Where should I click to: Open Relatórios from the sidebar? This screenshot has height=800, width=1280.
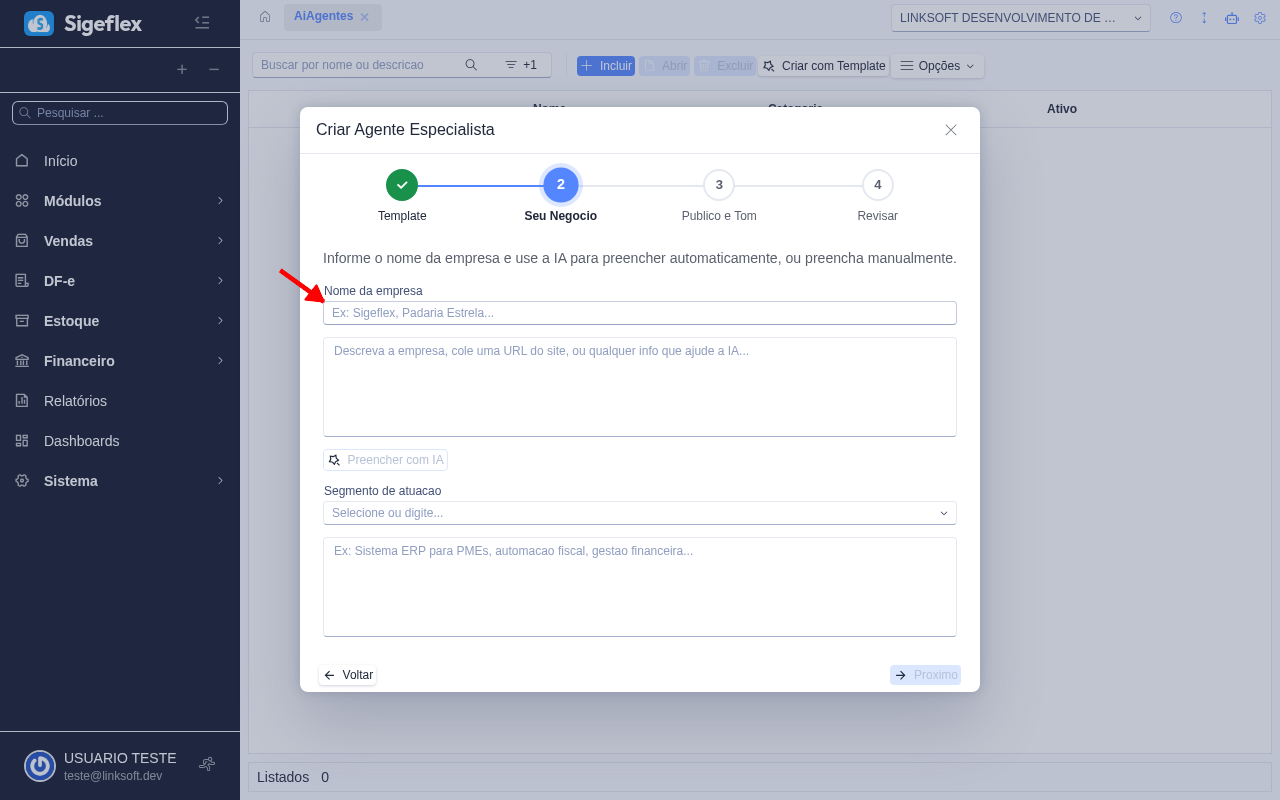(75, 401)
